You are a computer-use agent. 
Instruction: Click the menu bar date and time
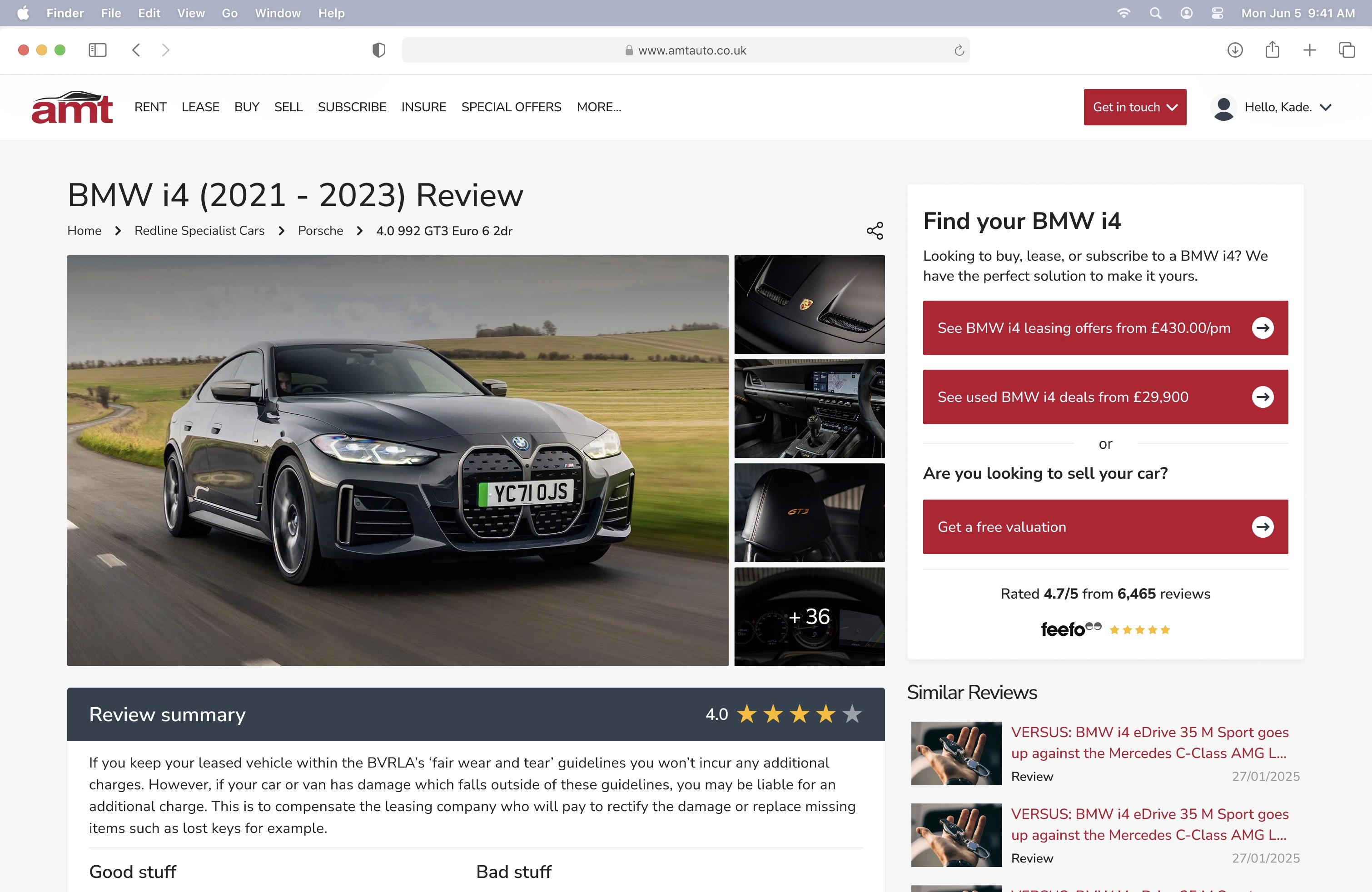(x=1297, y=13)
